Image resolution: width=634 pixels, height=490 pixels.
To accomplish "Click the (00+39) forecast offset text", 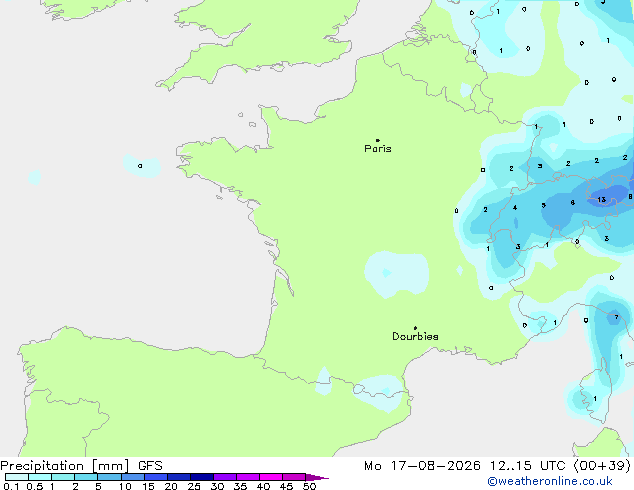I will pos(602,466).
